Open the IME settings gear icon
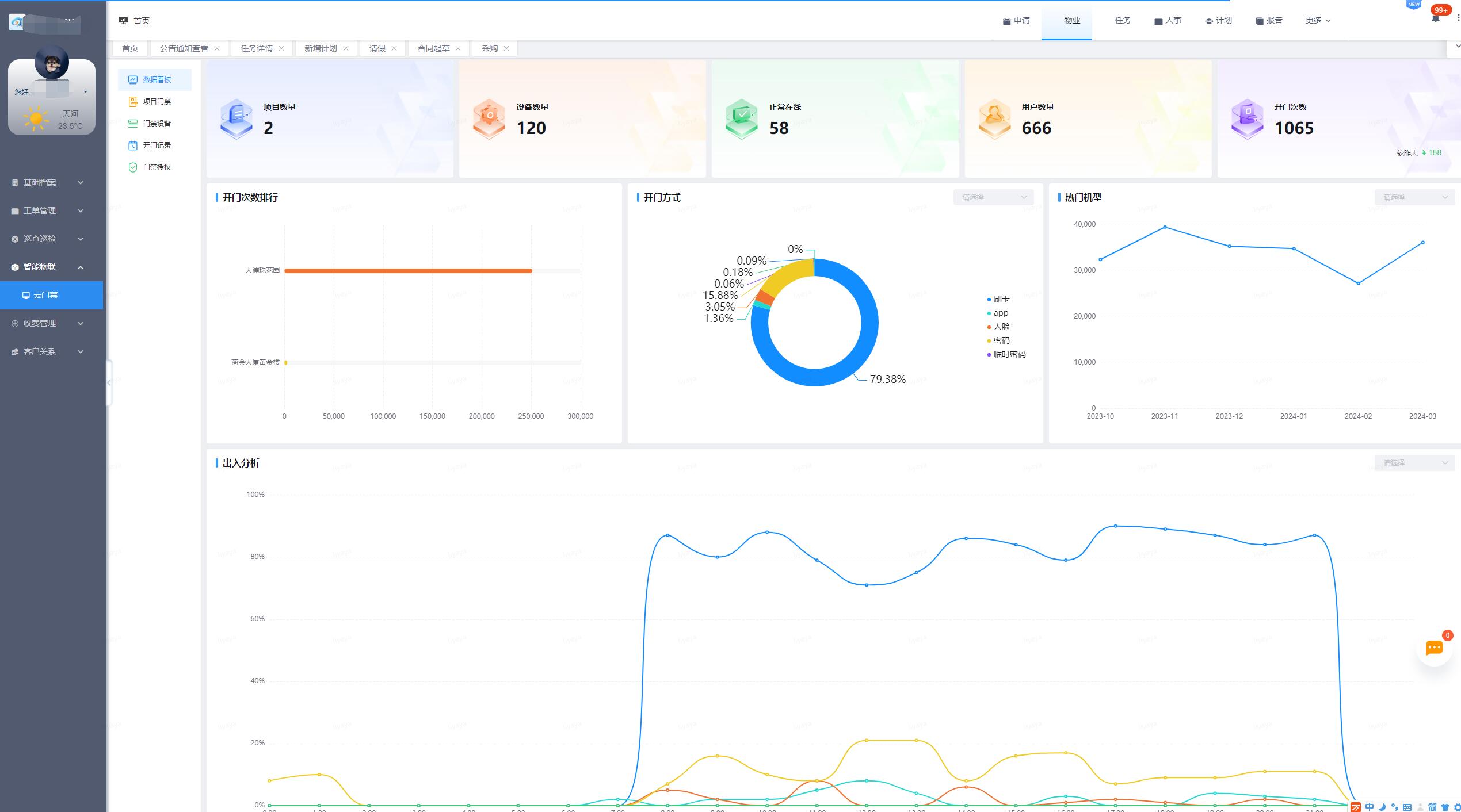 point(1457,807)
